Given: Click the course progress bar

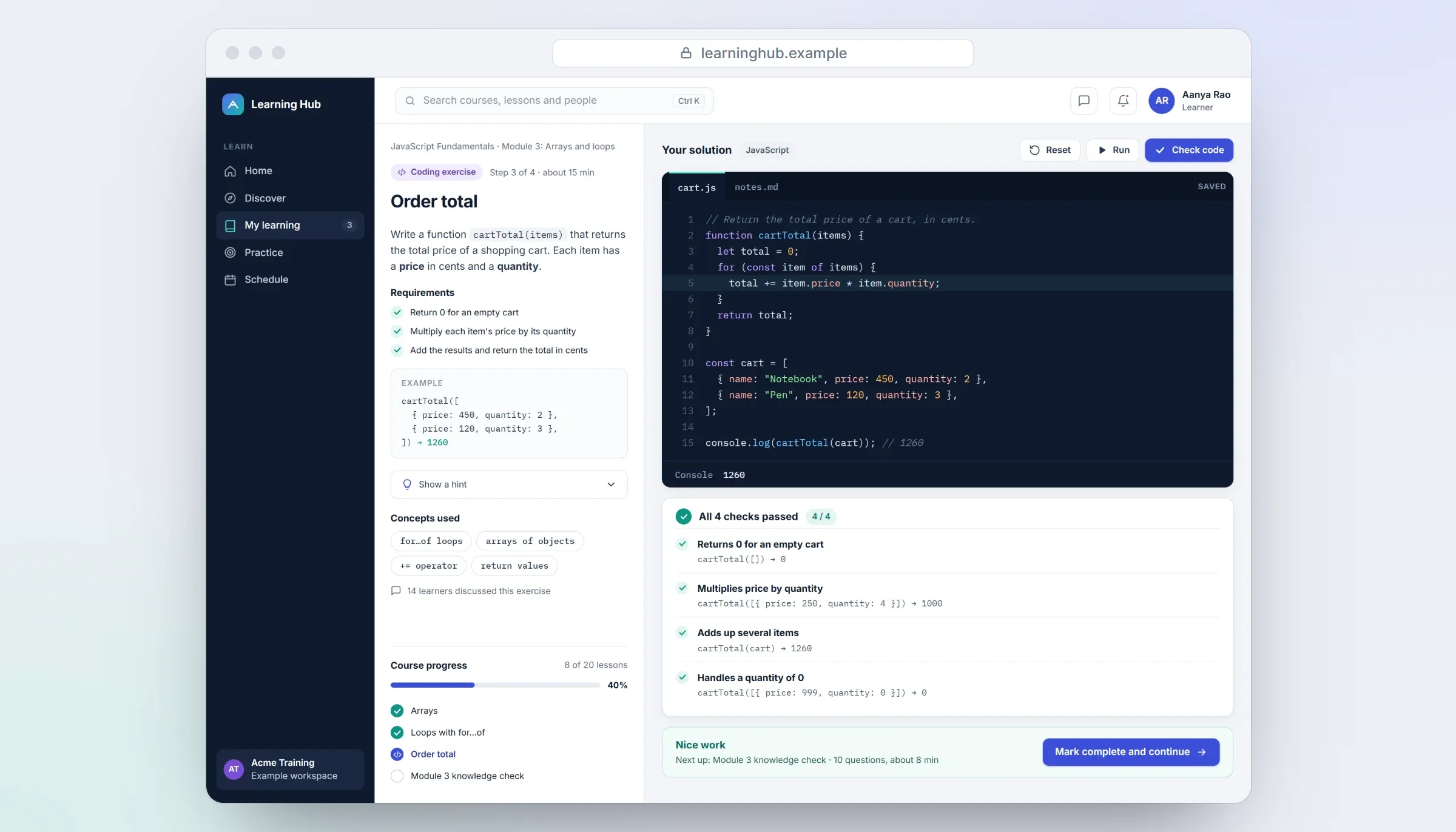Looking at the screenshot, I should (x=495, y=685).
